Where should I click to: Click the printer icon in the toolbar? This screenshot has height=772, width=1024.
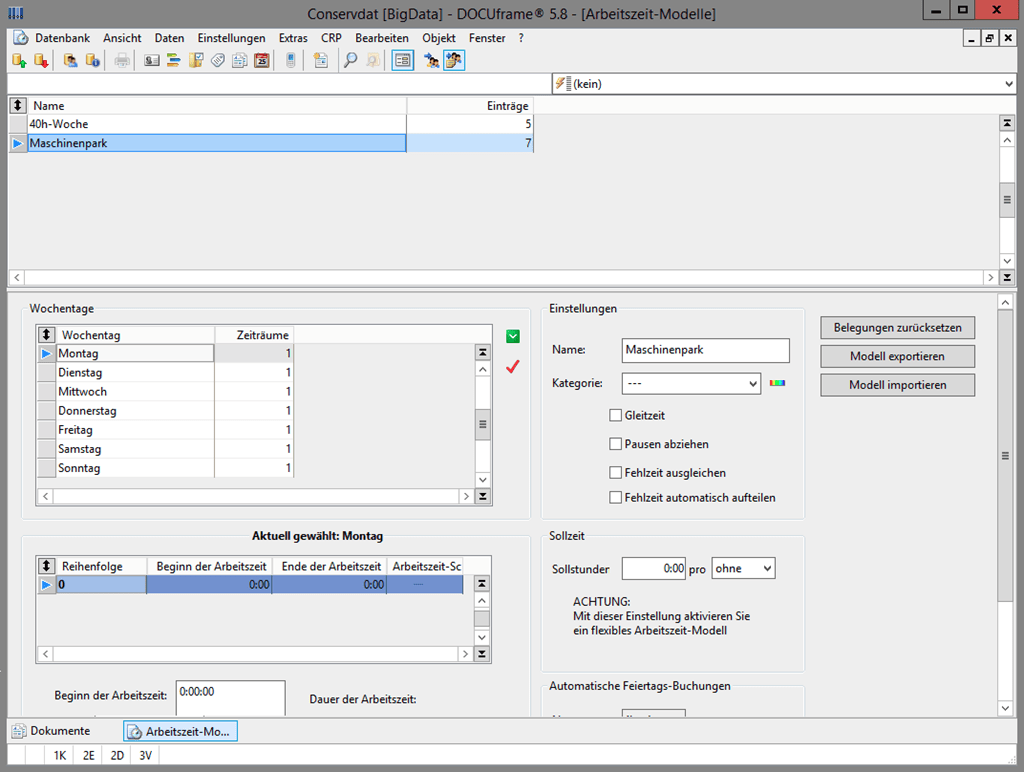pyautogui.click(x=122, y=61)
